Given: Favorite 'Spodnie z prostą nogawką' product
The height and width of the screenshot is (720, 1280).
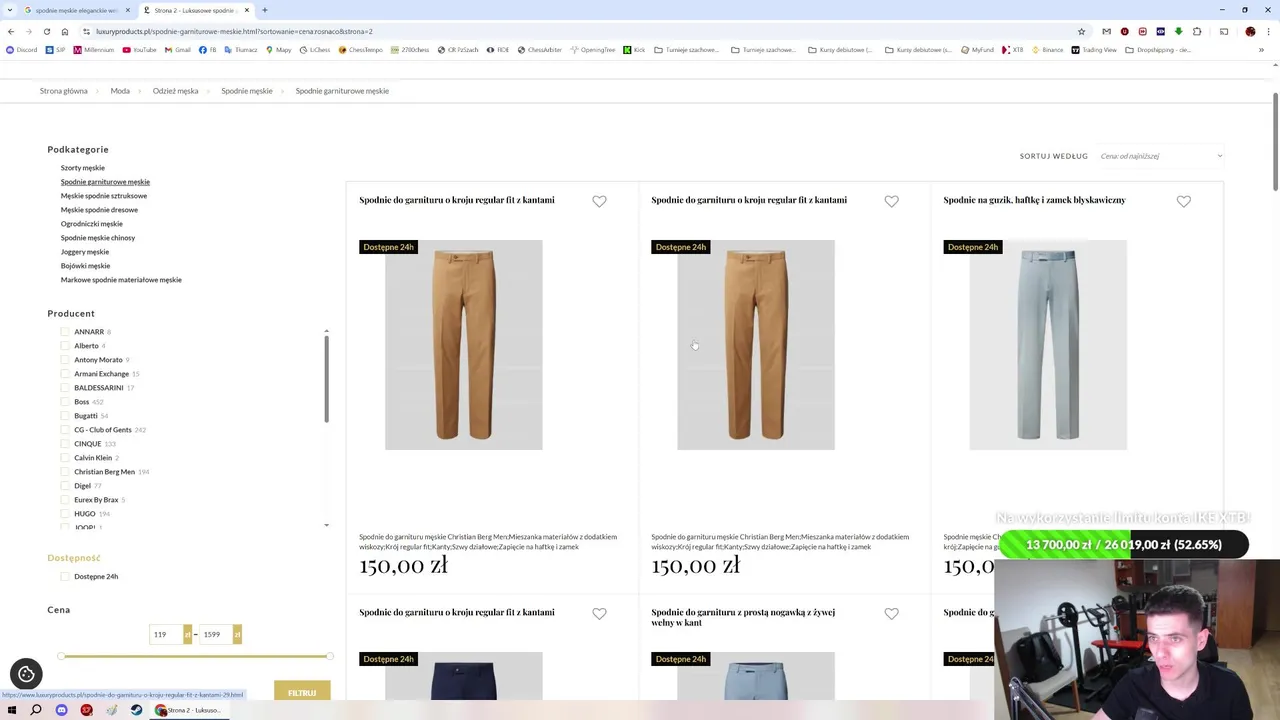Looking at the screenshot, I should (891, 614).
